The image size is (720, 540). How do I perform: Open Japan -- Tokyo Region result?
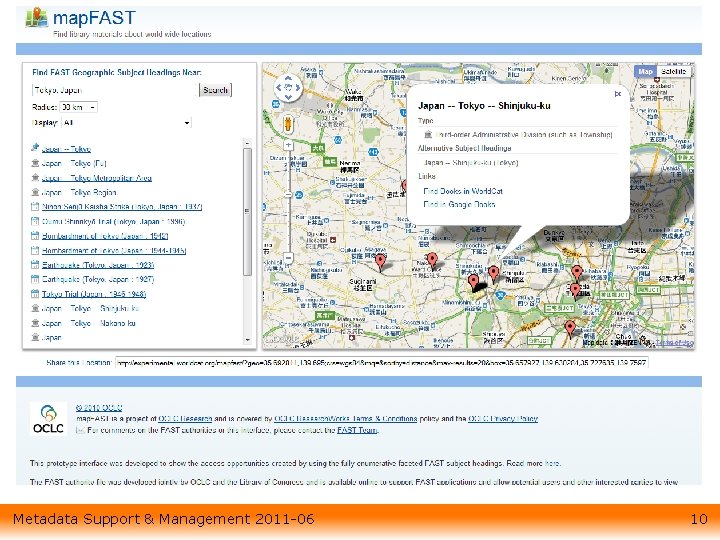point(79,192)
